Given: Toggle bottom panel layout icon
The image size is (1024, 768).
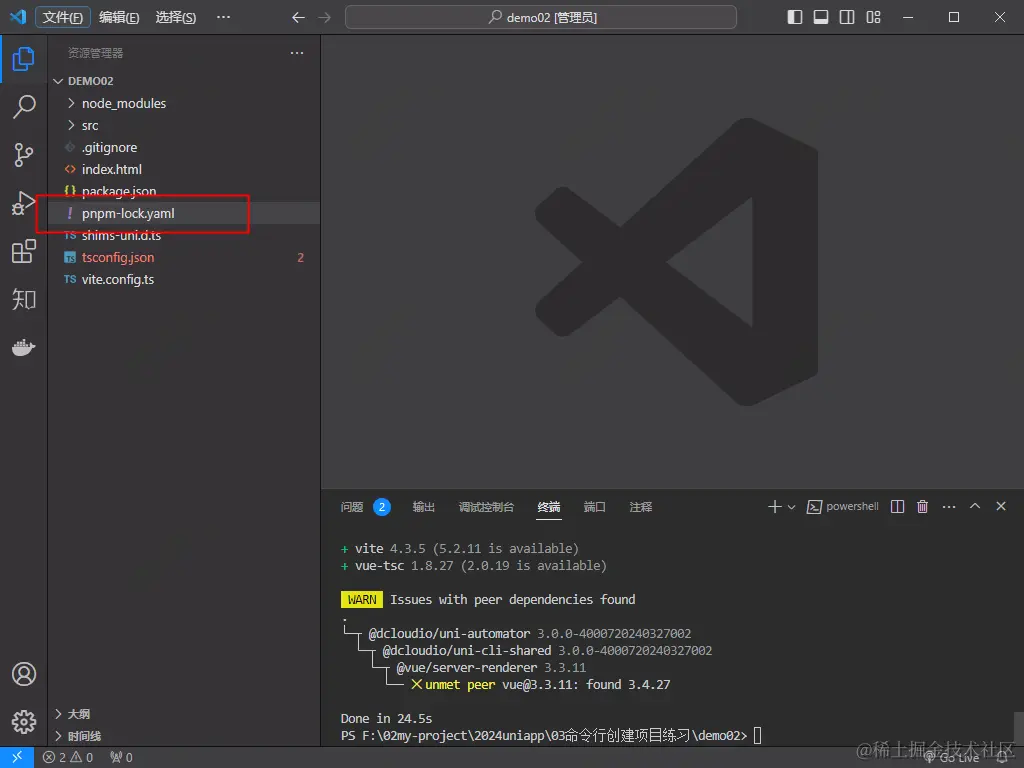Looking at the screenshot, I should point(821,17).
